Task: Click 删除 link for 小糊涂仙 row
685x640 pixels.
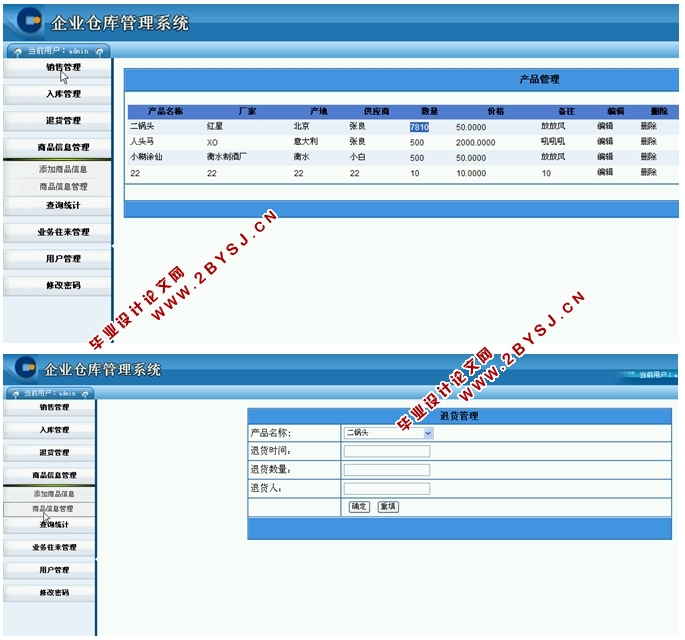Action: click(649, 157)
